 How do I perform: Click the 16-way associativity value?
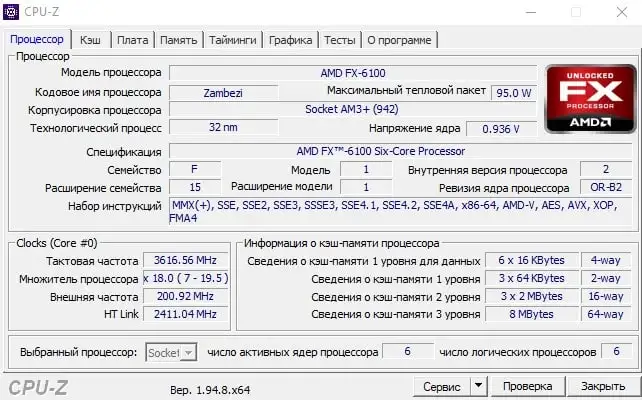(606, 296)
